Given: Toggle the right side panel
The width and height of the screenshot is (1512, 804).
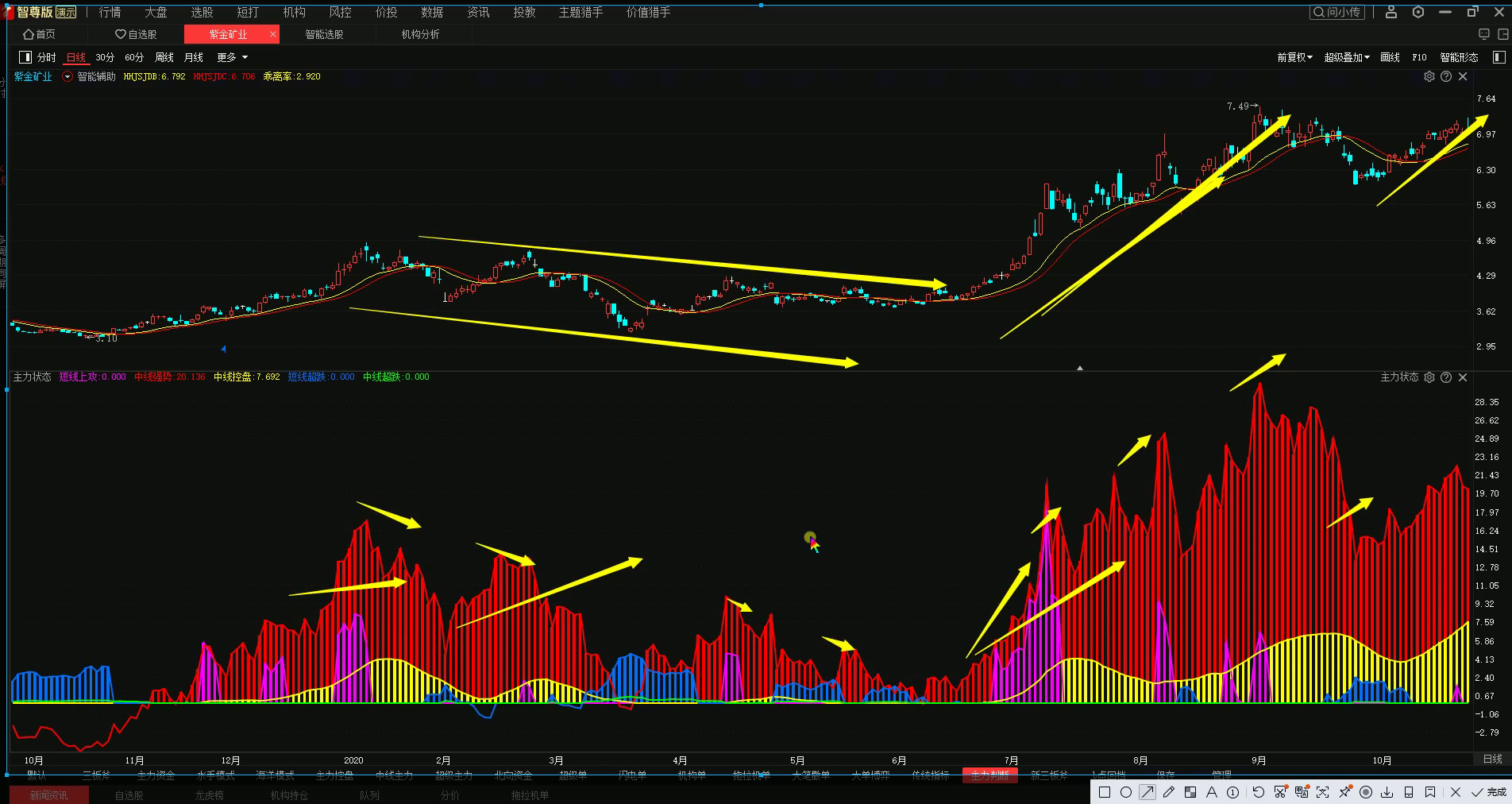Looking at the screenshot, I should point(1499,57).
